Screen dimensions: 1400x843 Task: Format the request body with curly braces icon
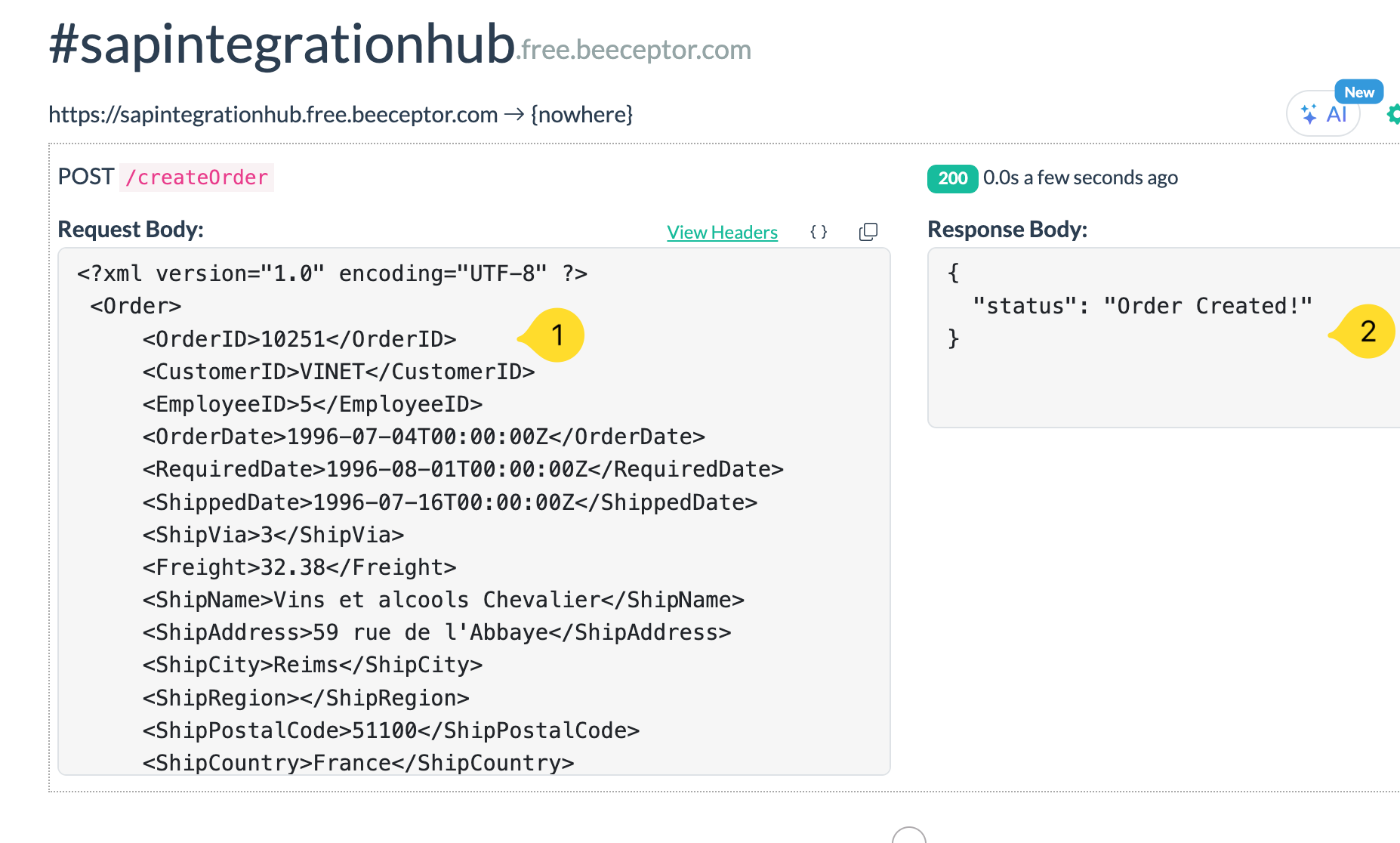818,232
